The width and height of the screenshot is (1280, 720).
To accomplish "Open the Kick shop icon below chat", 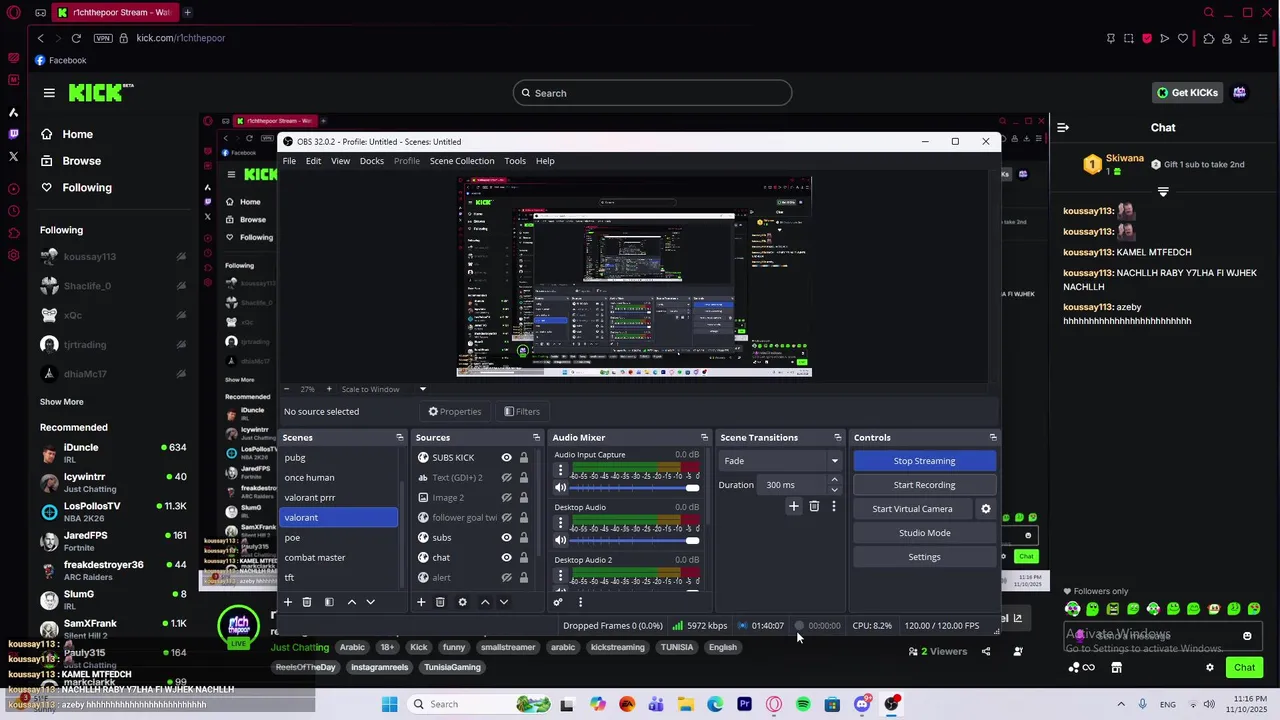I will point(1116,667).
